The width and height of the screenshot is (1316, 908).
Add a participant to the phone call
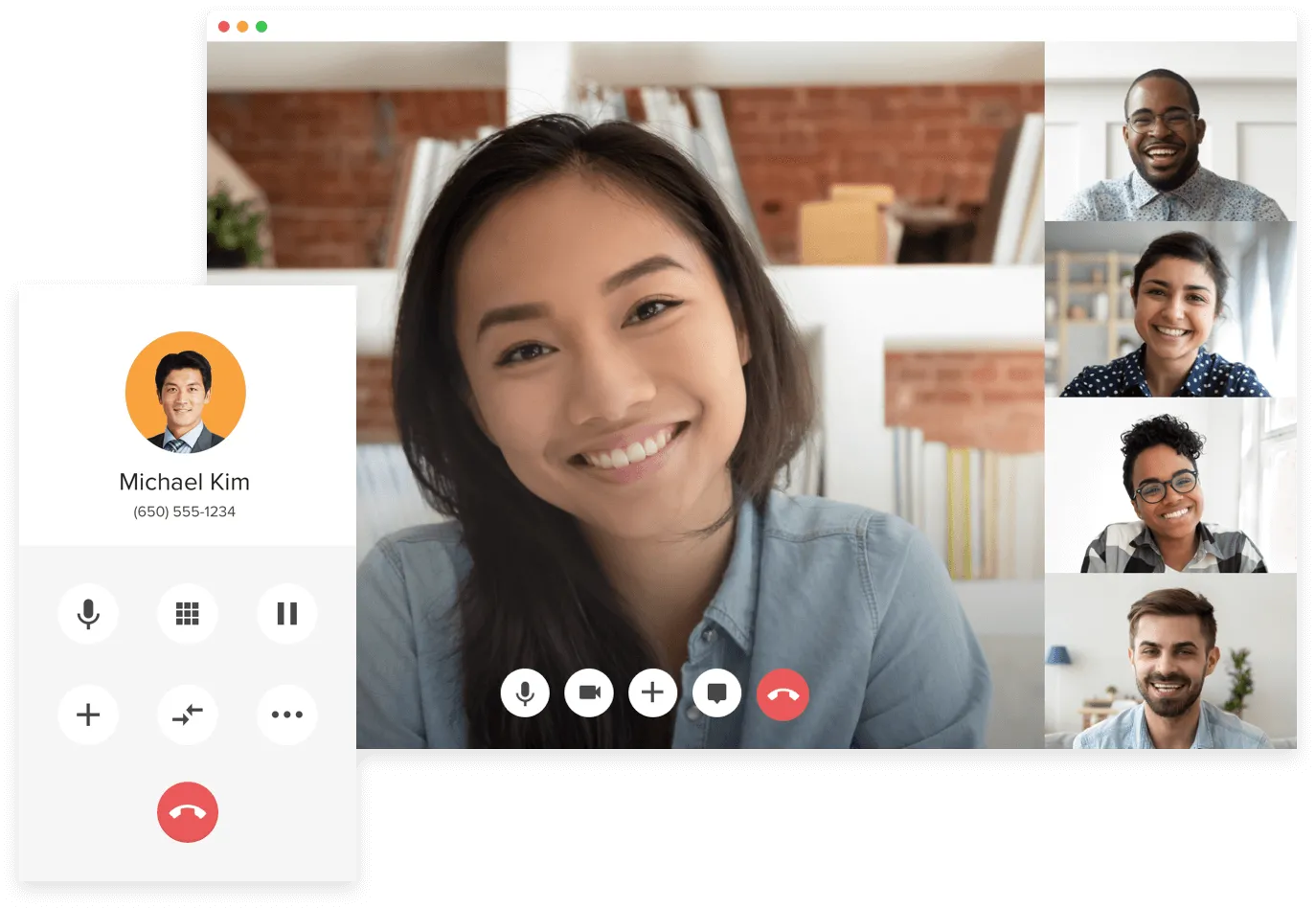point(88,715)
